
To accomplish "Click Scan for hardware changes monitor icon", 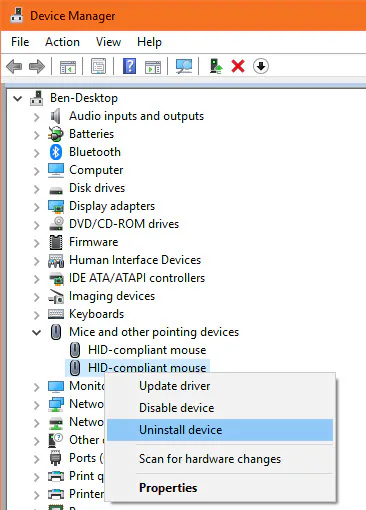I will (x=184, y=66).
